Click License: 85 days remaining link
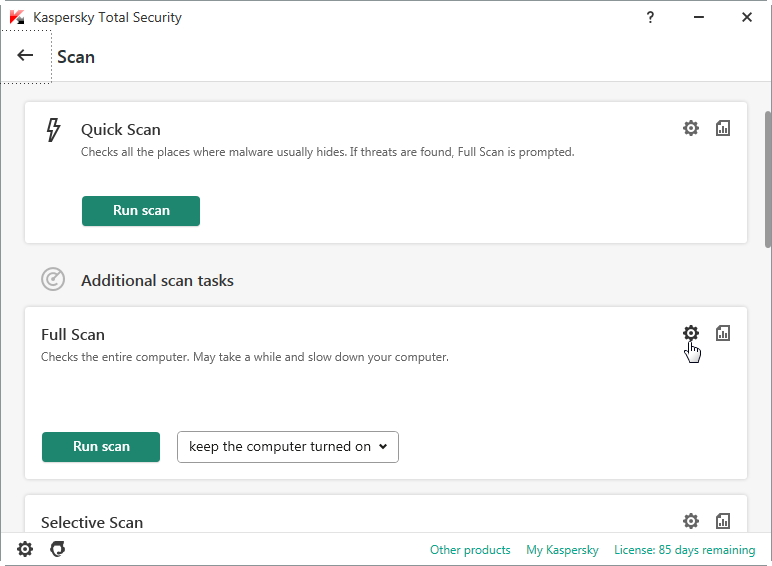 [684, 550]
